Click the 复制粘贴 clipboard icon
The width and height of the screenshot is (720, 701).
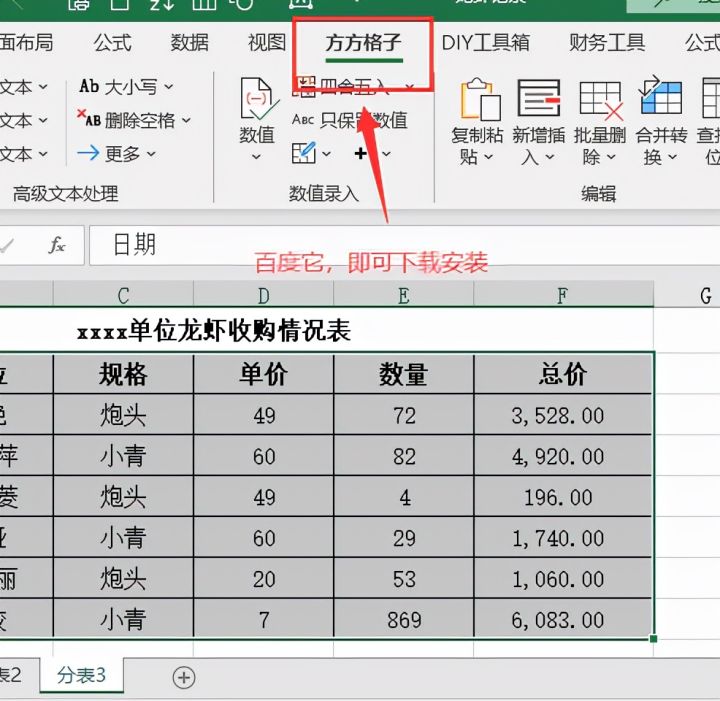click(480, 99)
